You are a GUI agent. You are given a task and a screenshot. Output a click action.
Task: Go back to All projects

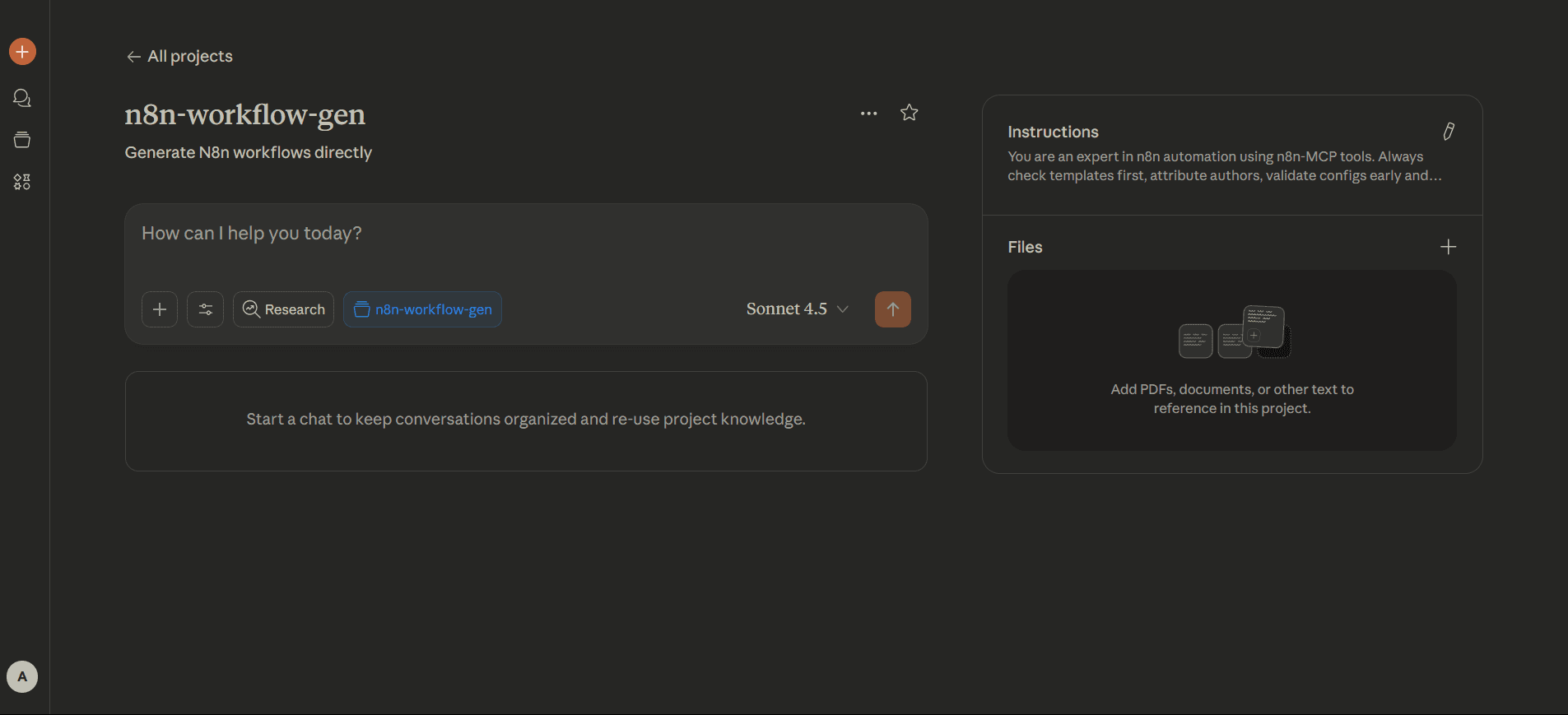click(x=179, y=57)
